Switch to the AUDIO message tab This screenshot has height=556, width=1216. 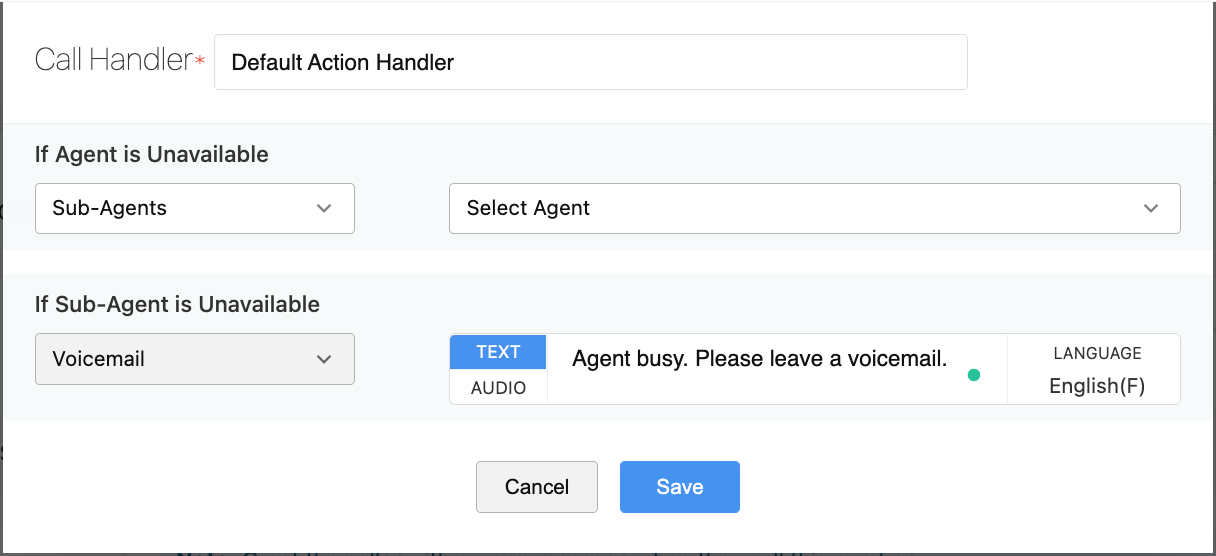[498, 388]
